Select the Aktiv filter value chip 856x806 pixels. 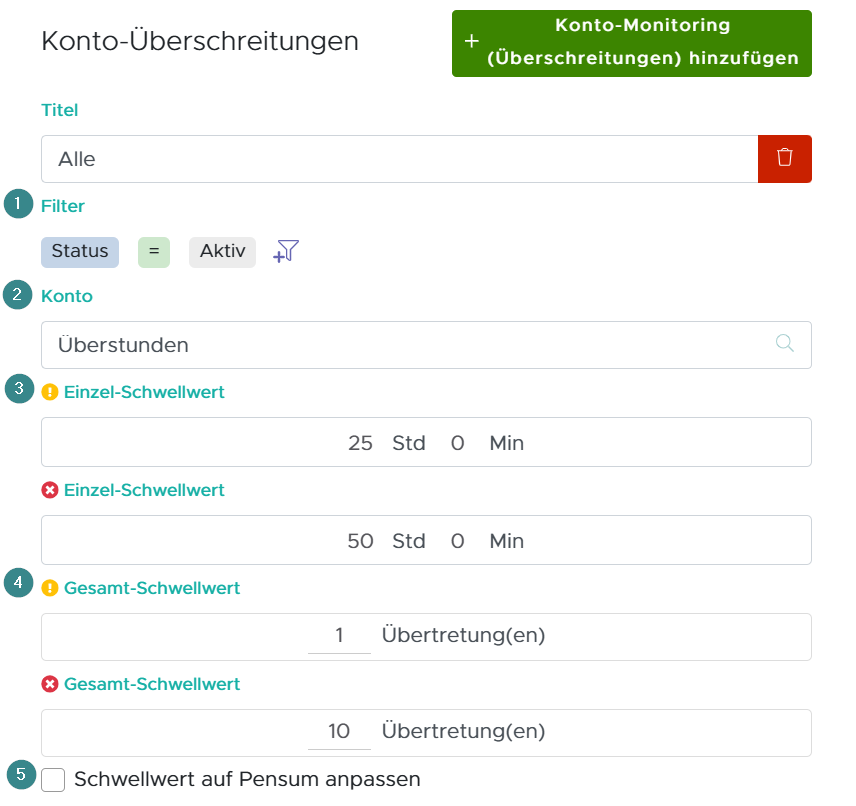pyautogui.click(x=222, y=252)
